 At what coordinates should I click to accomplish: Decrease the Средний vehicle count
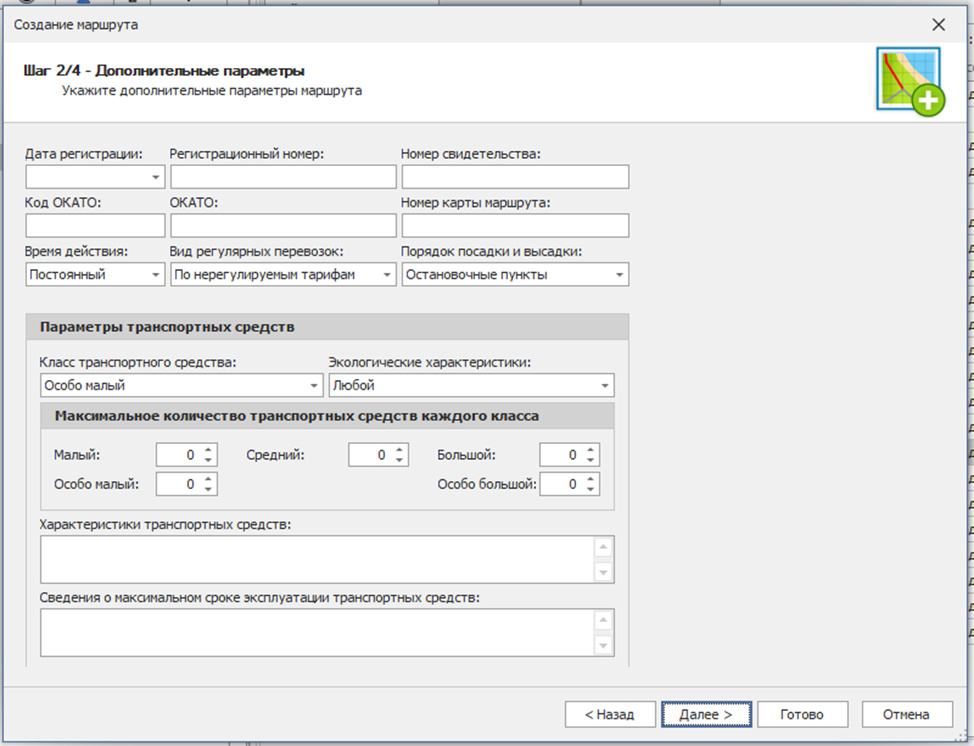click(400, 461)
